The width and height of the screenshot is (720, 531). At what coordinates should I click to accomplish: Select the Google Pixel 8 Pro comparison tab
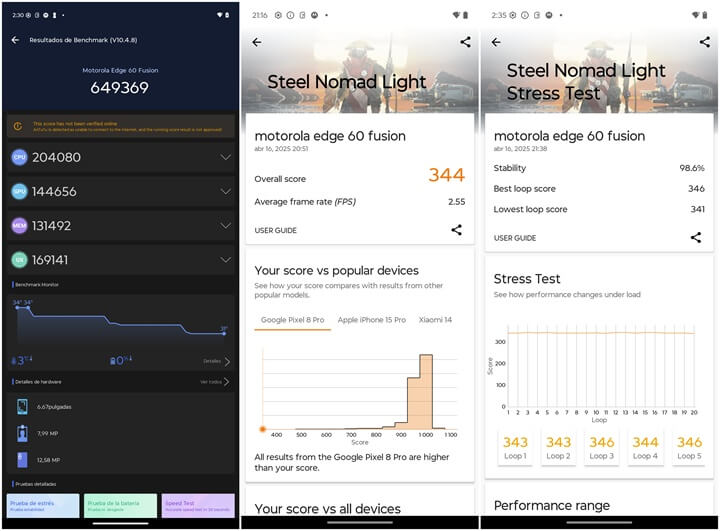292,320
